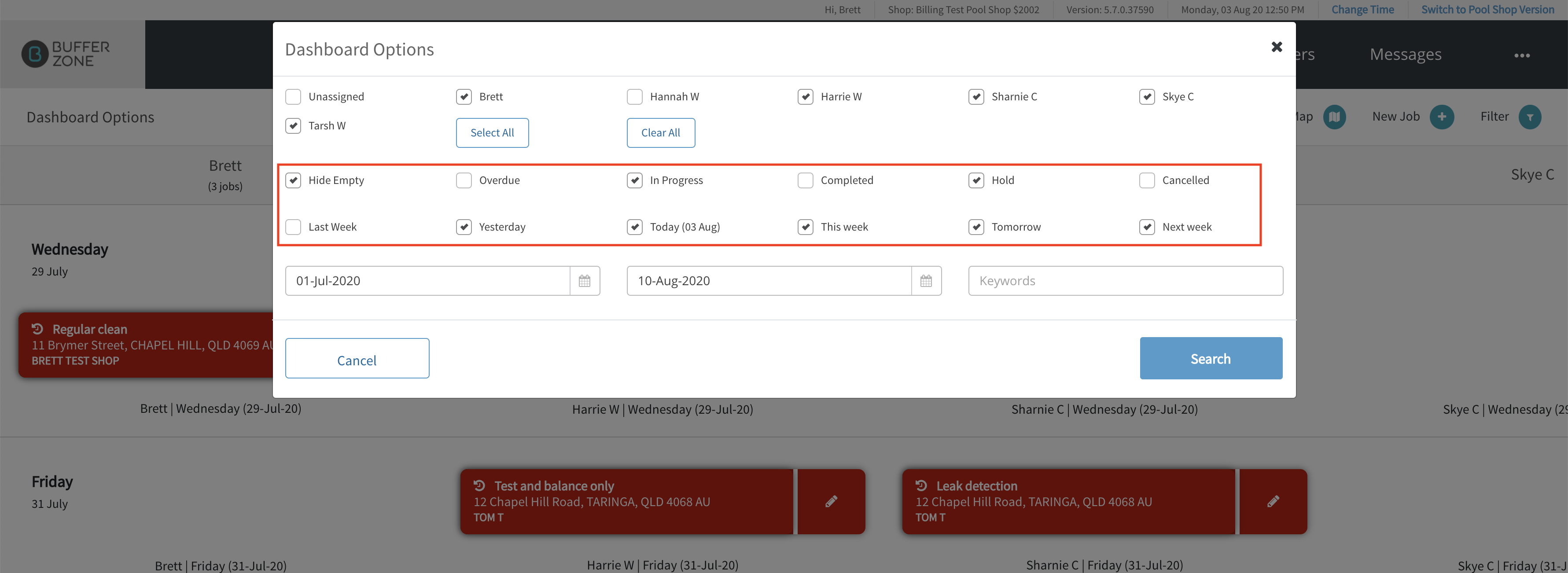Click the 10-Aug-2020 end date field

tap(769, 281)
